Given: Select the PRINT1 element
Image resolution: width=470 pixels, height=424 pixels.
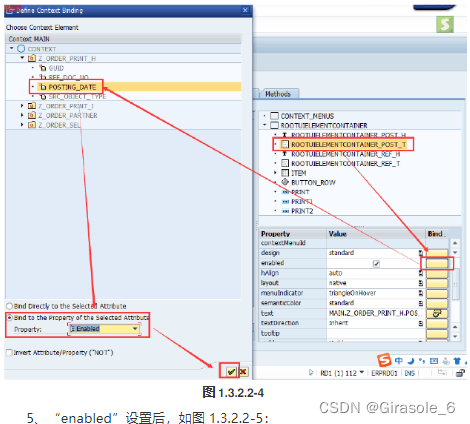Looking at the screenshot, I should [302, 202].
